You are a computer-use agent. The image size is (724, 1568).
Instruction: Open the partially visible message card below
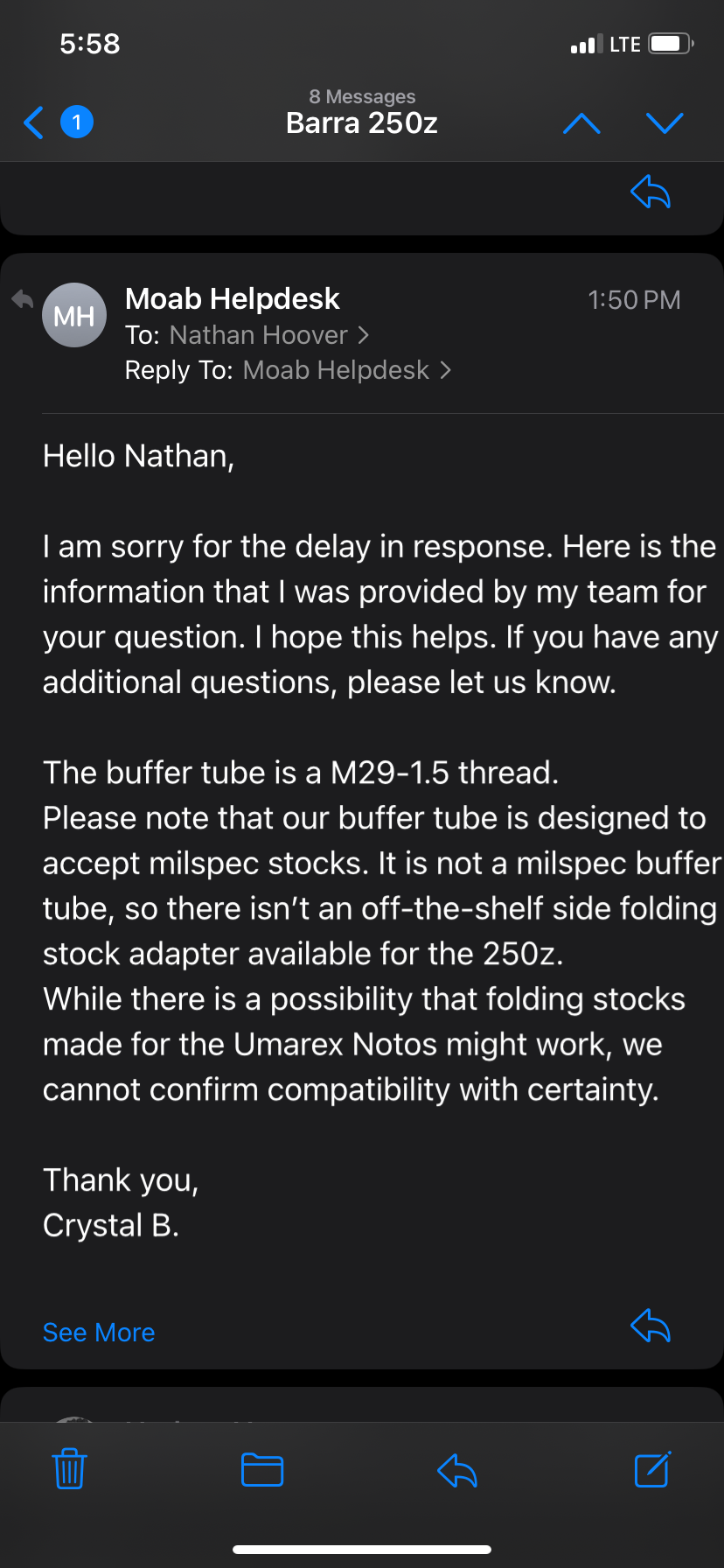(362, 1405)
